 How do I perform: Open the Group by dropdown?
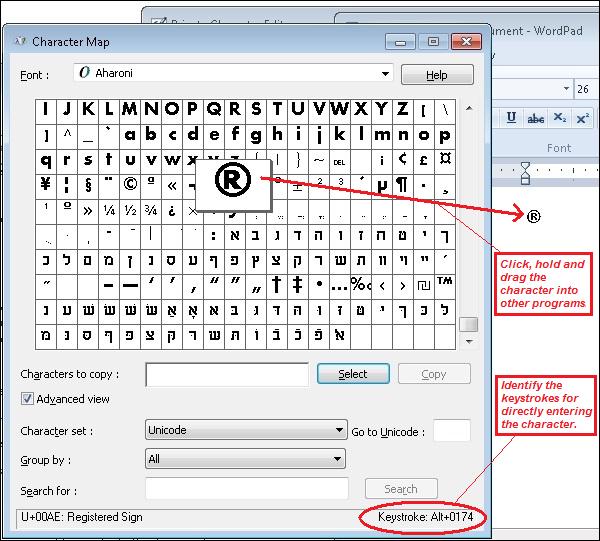point(245,460)
